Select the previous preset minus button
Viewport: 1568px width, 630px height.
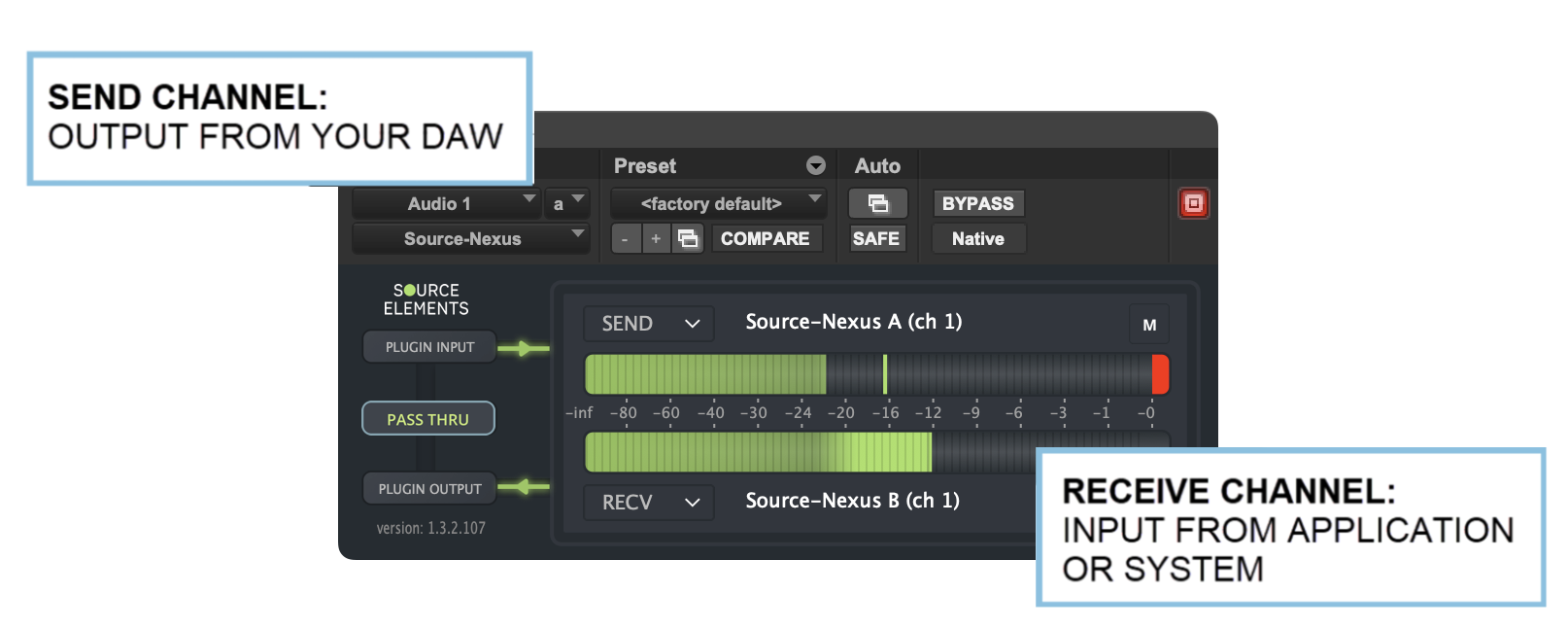tap(625, 238)
